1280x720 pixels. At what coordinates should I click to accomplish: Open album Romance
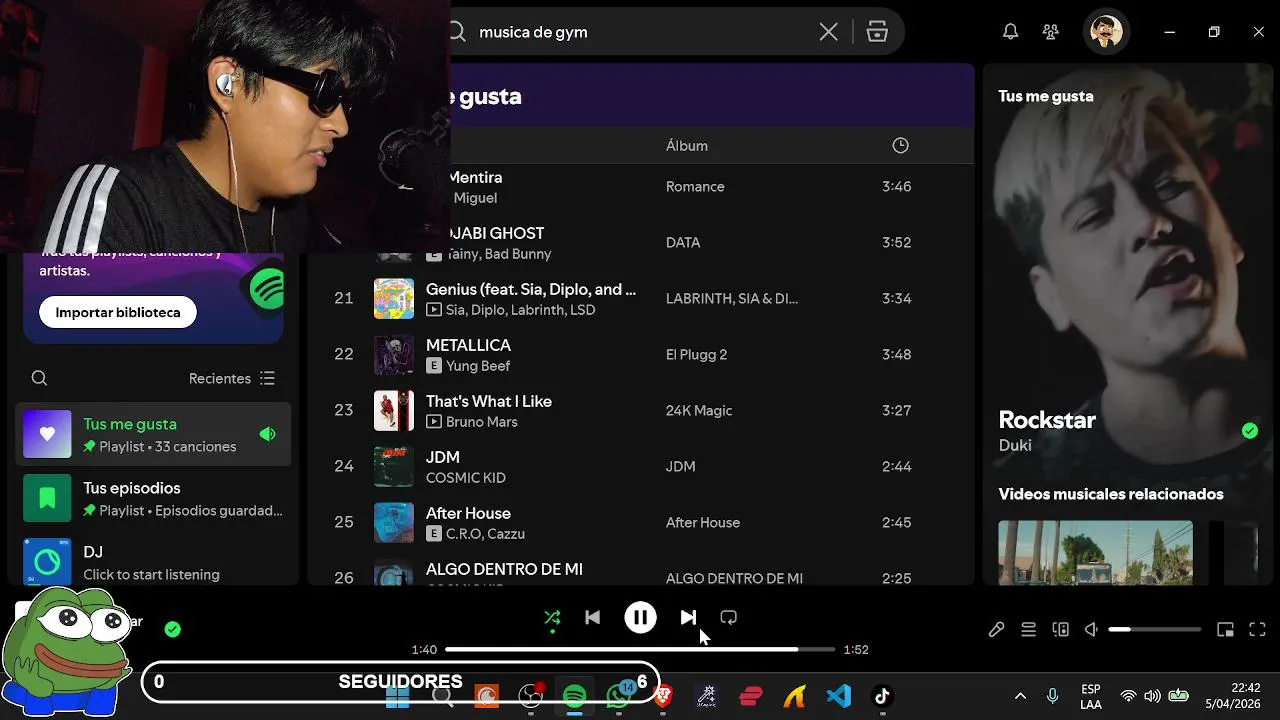695,187
